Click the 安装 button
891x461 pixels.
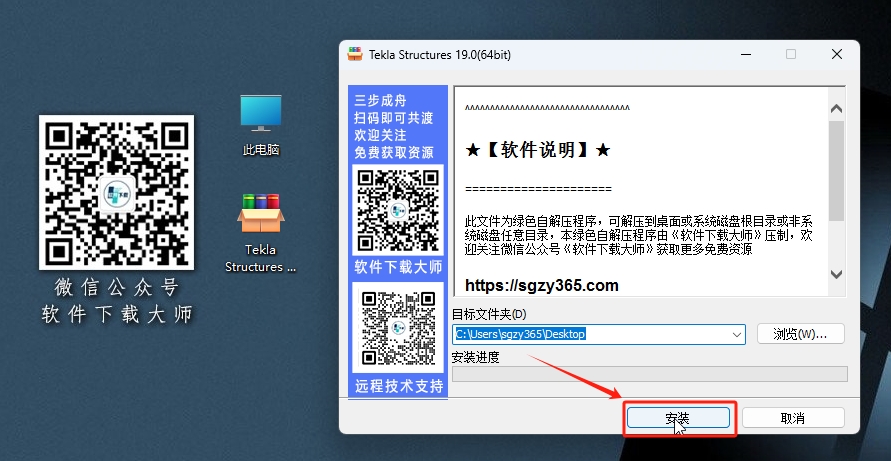[x=678, y=418]
